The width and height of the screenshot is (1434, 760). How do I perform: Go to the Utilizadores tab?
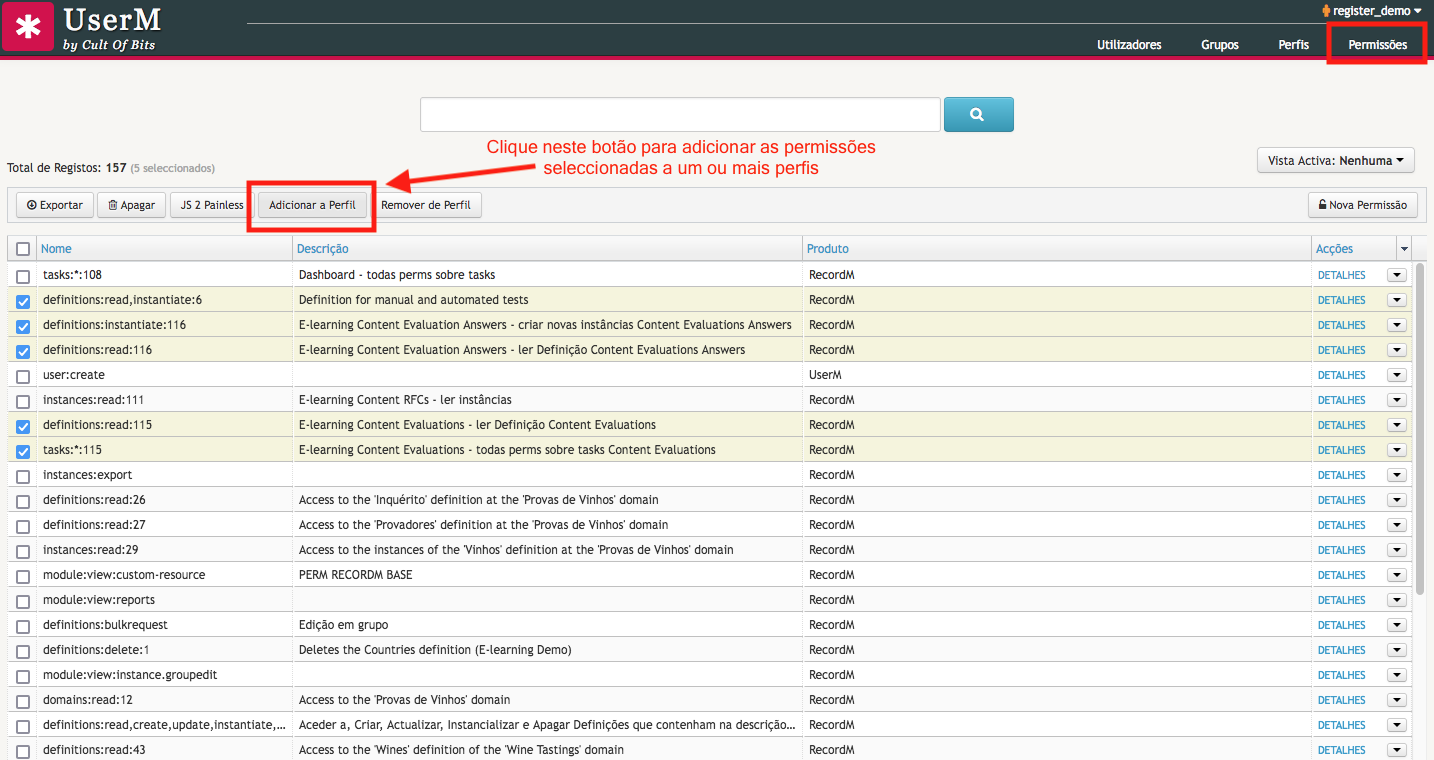pos(1129,45)
